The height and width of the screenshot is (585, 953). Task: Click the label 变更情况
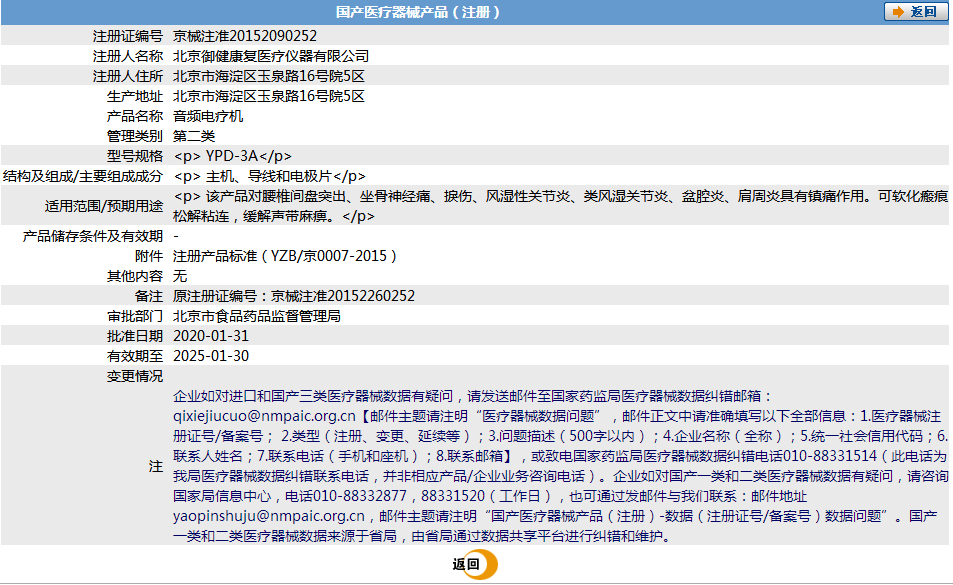135,376
